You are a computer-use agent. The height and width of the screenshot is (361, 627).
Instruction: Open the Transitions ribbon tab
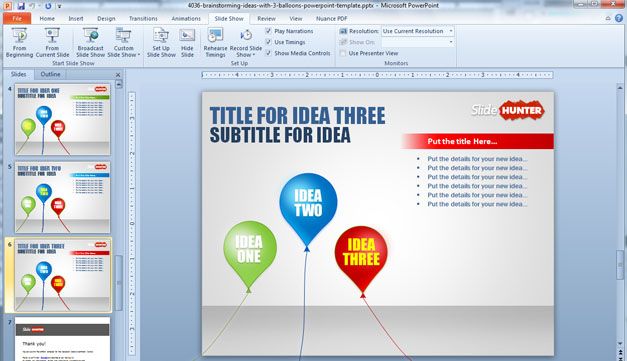tap(143, 18)
